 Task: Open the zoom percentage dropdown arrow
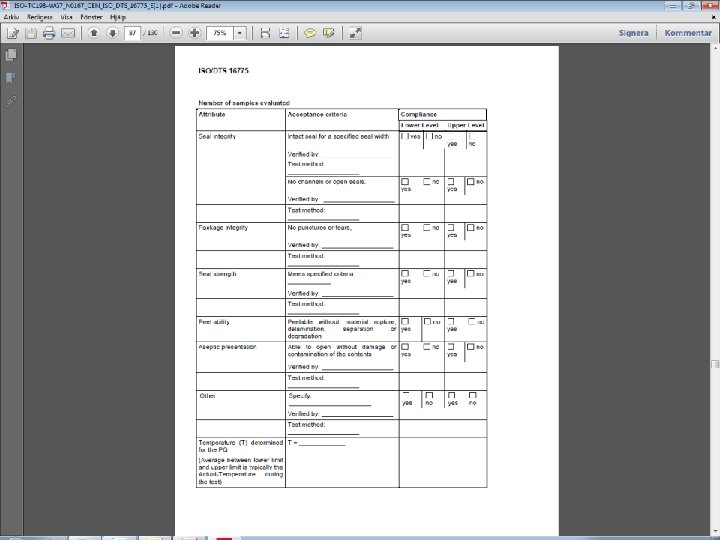(240, 33)
